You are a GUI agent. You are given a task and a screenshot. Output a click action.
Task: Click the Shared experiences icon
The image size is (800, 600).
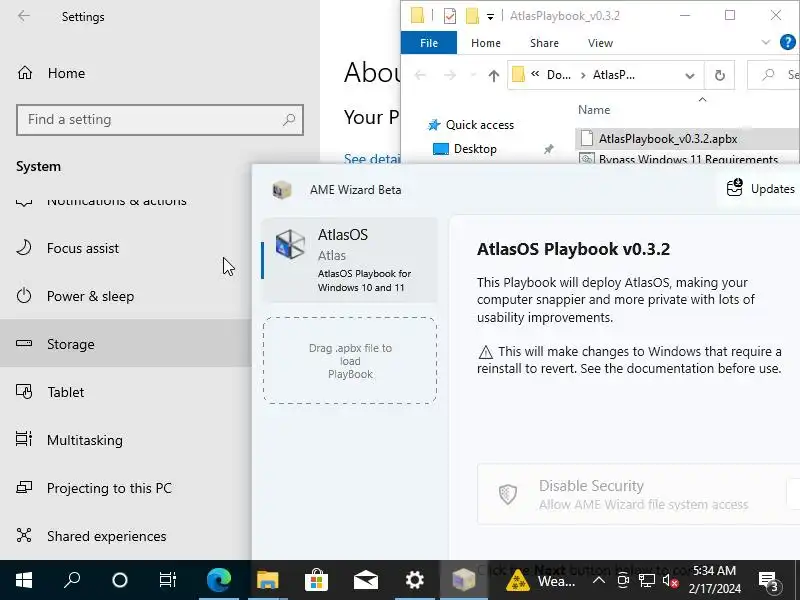pos(24,535)
